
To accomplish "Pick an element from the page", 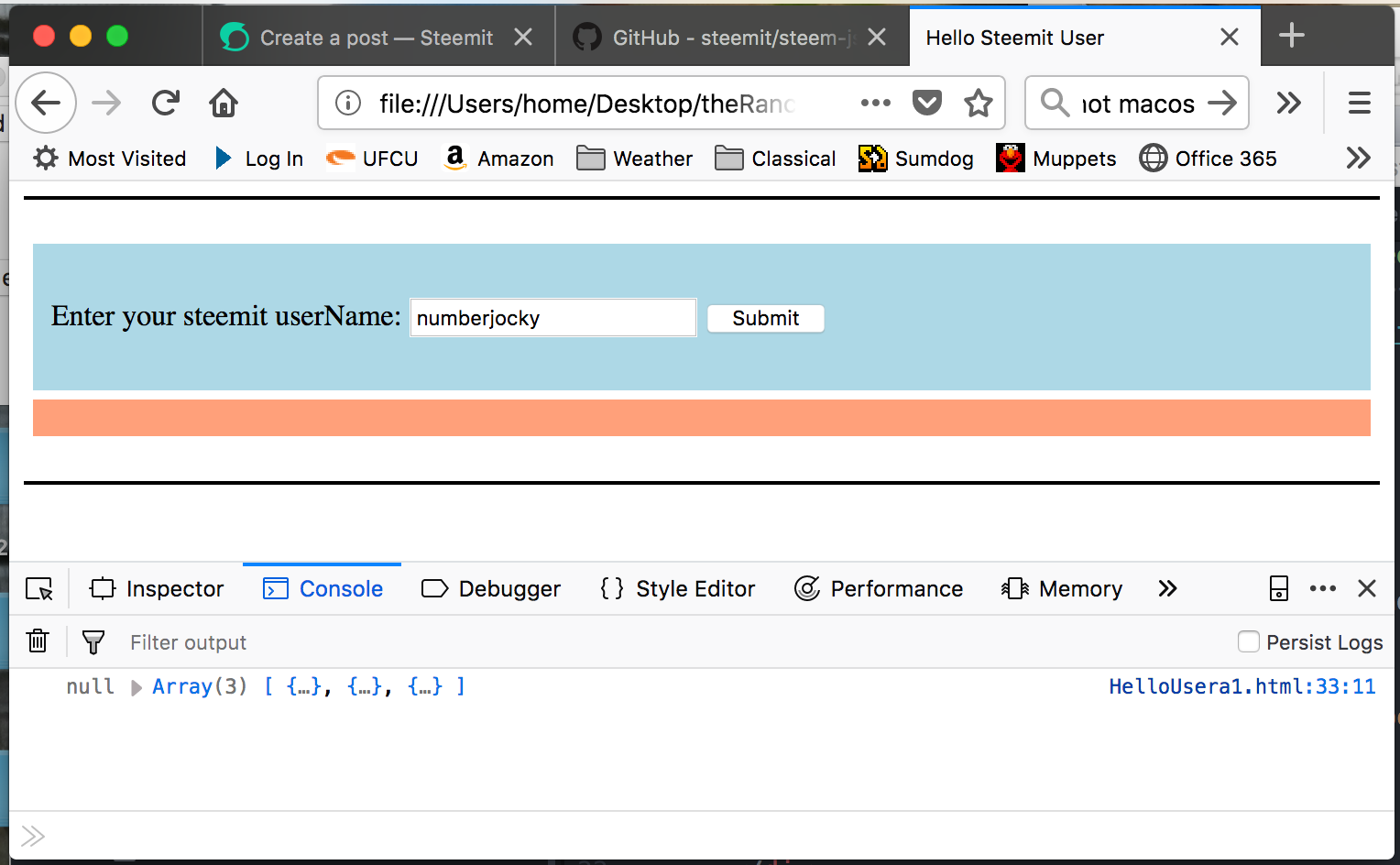I will pyautogui.click(x=39, y=588).
